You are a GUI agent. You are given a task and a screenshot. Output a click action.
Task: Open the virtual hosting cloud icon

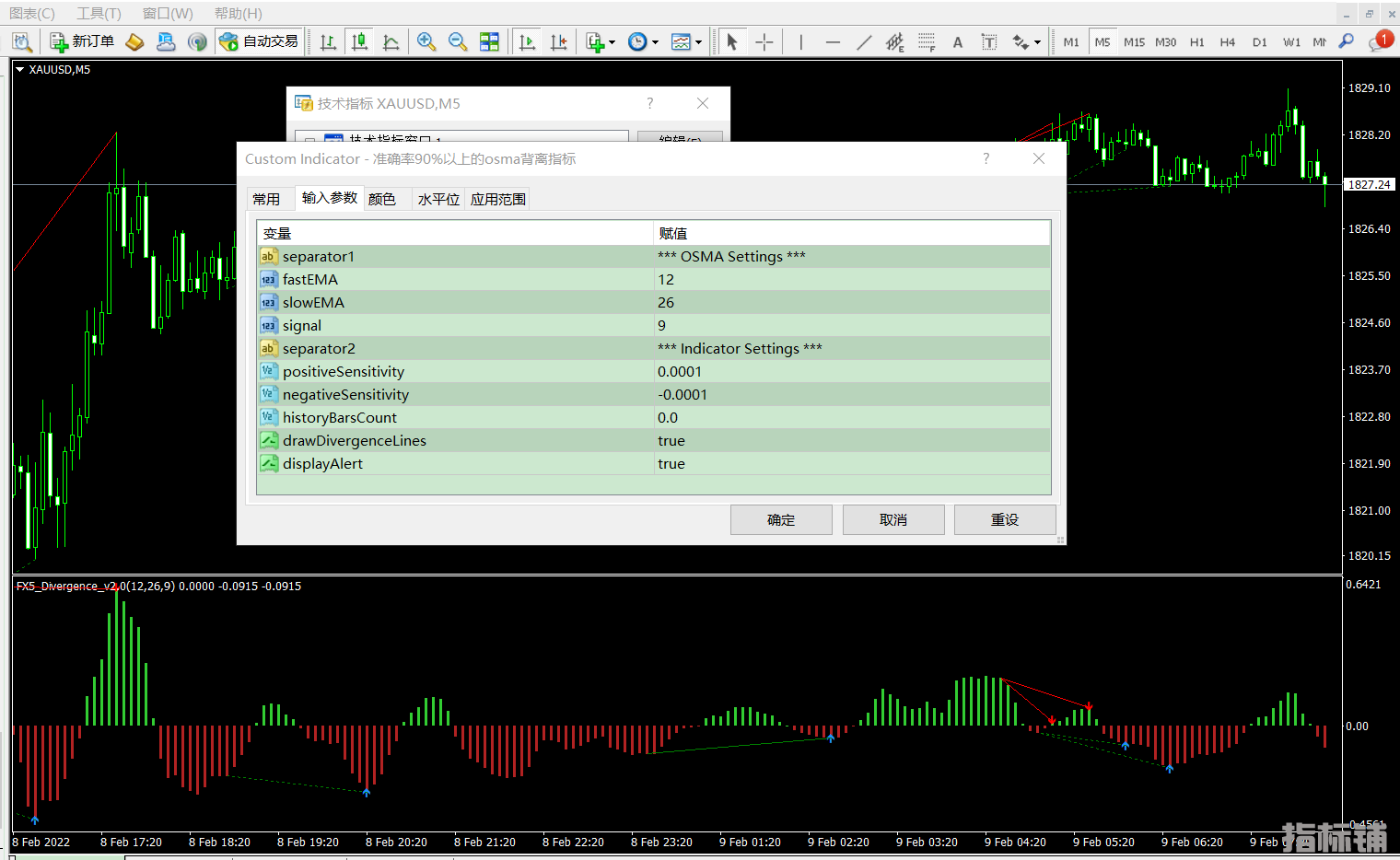click(x=166, y=41)
